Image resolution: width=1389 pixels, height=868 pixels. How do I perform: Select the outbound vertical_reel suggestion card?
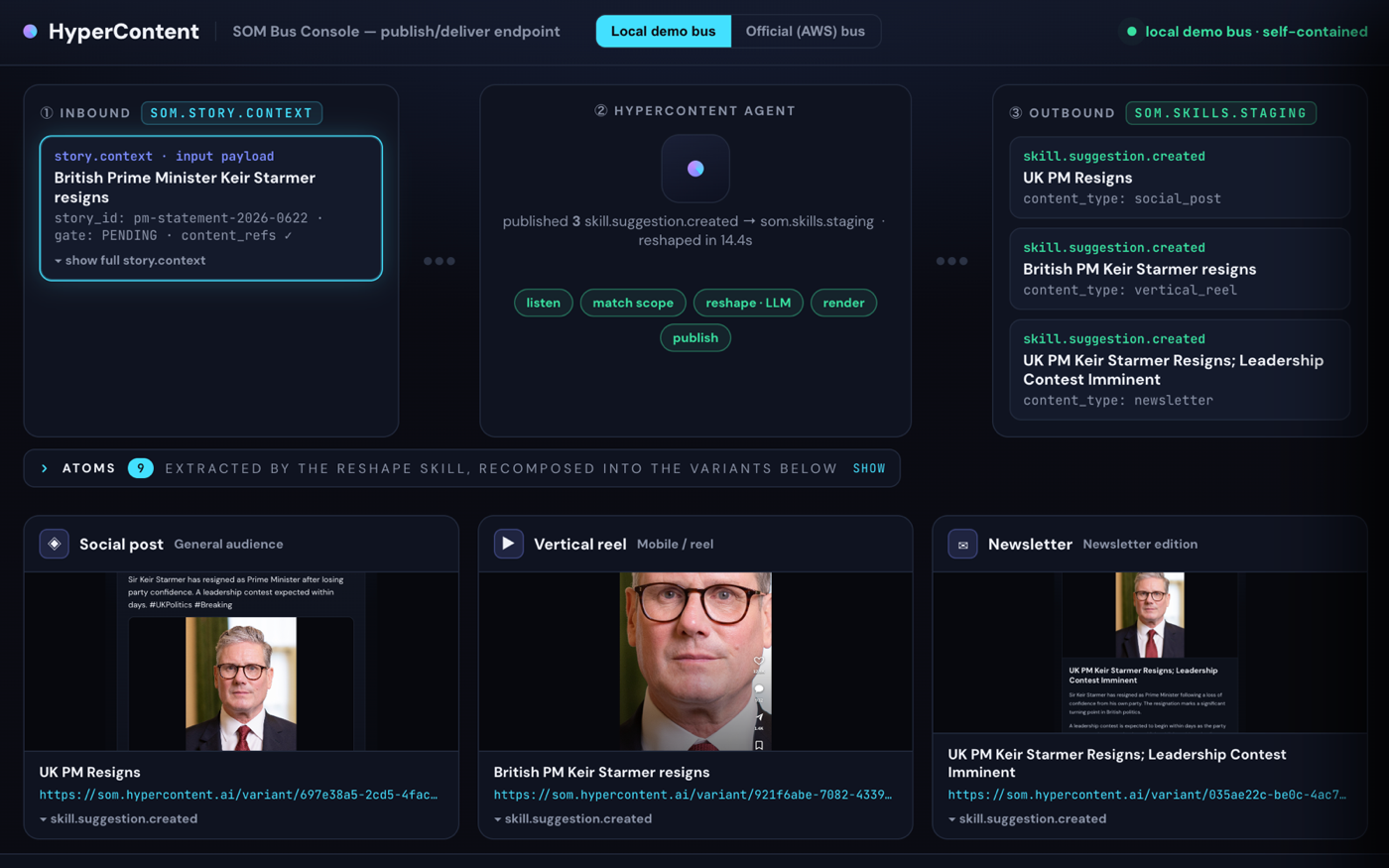click(1180, 269)
